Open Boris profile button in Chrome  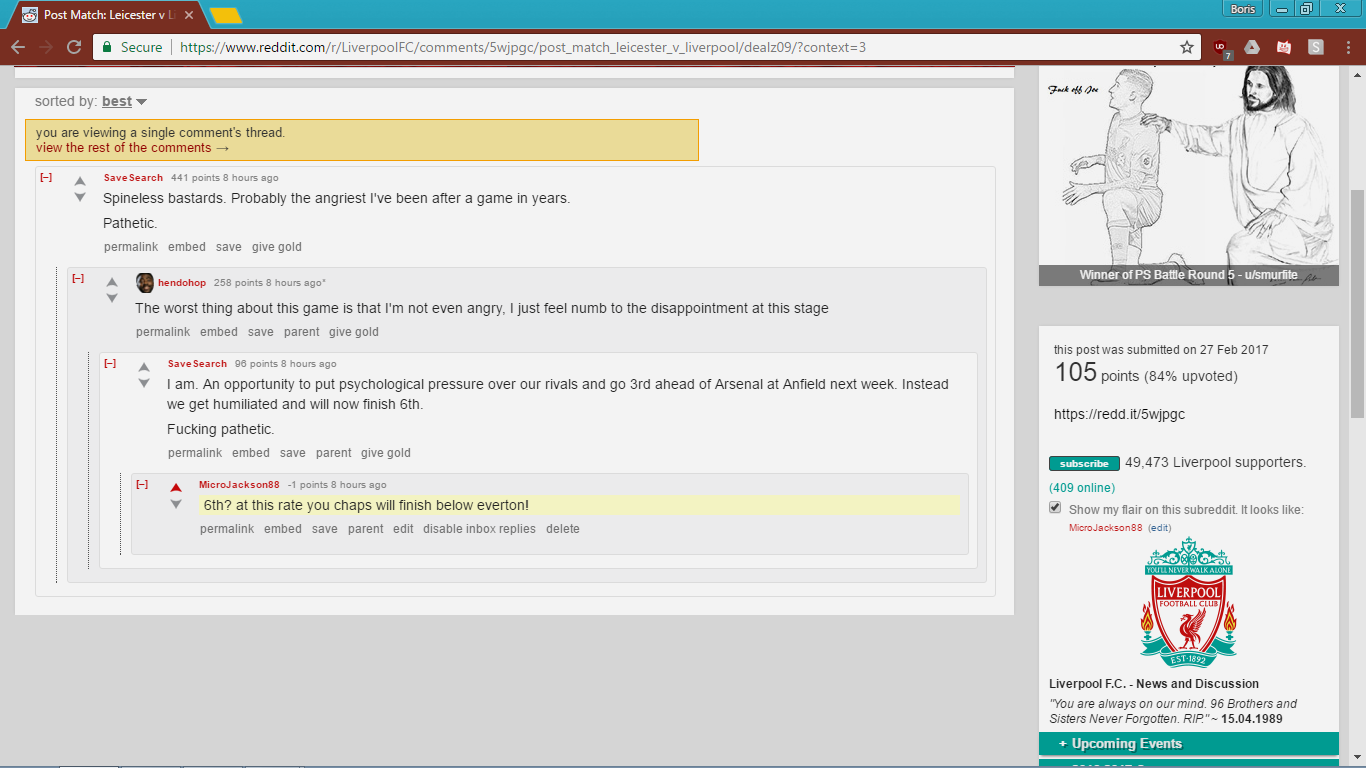click(1244, 9)
